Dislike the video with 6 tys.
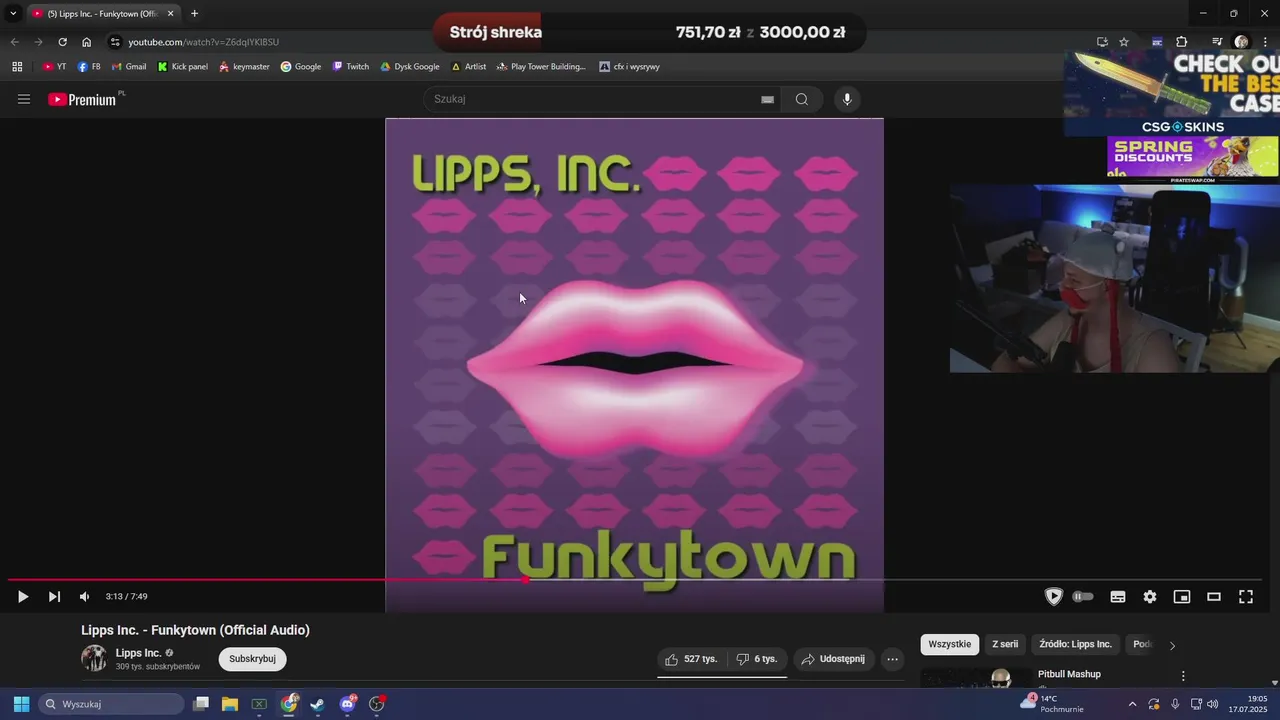Viewport: 1280px width, 720px height. tap(757, 659)
